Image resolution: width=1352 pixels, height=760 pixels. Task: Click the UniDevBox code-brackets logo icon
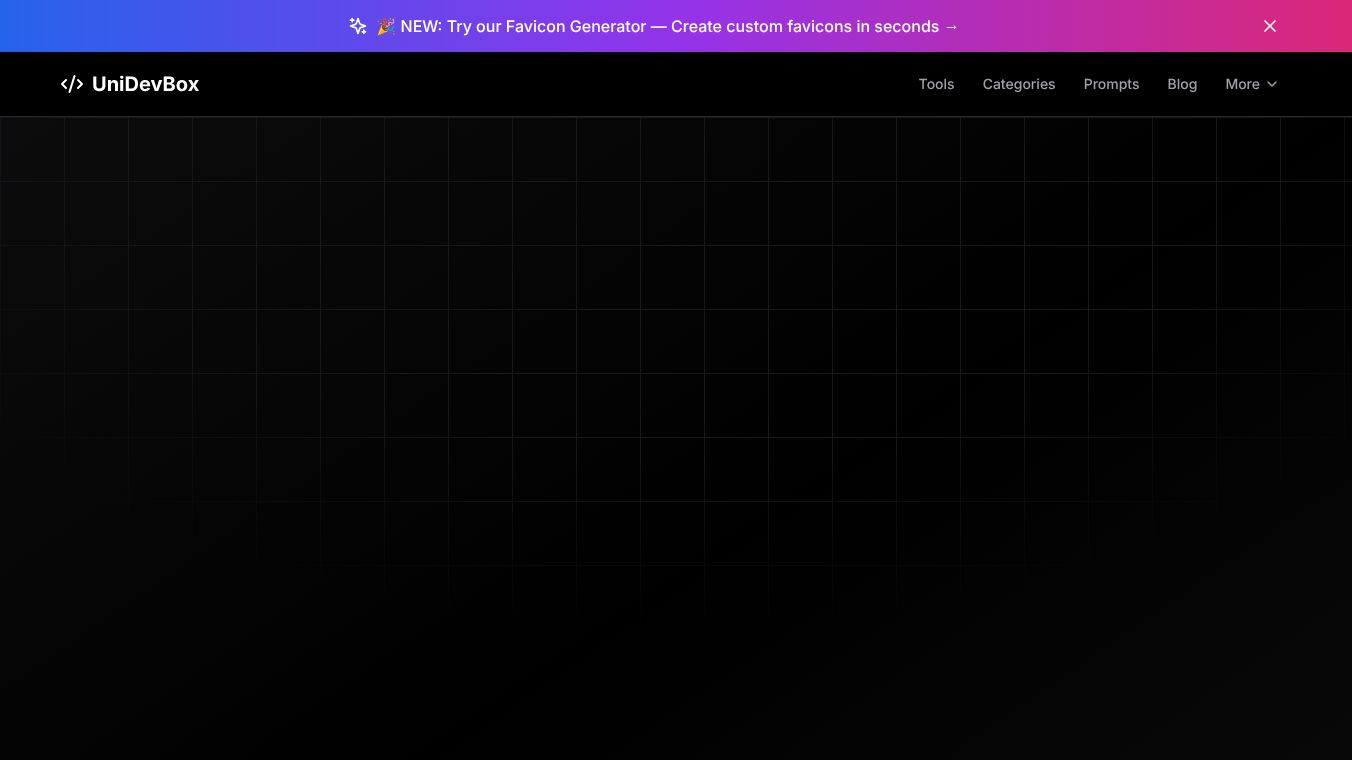pyautogui.click(x=72, y=84)
